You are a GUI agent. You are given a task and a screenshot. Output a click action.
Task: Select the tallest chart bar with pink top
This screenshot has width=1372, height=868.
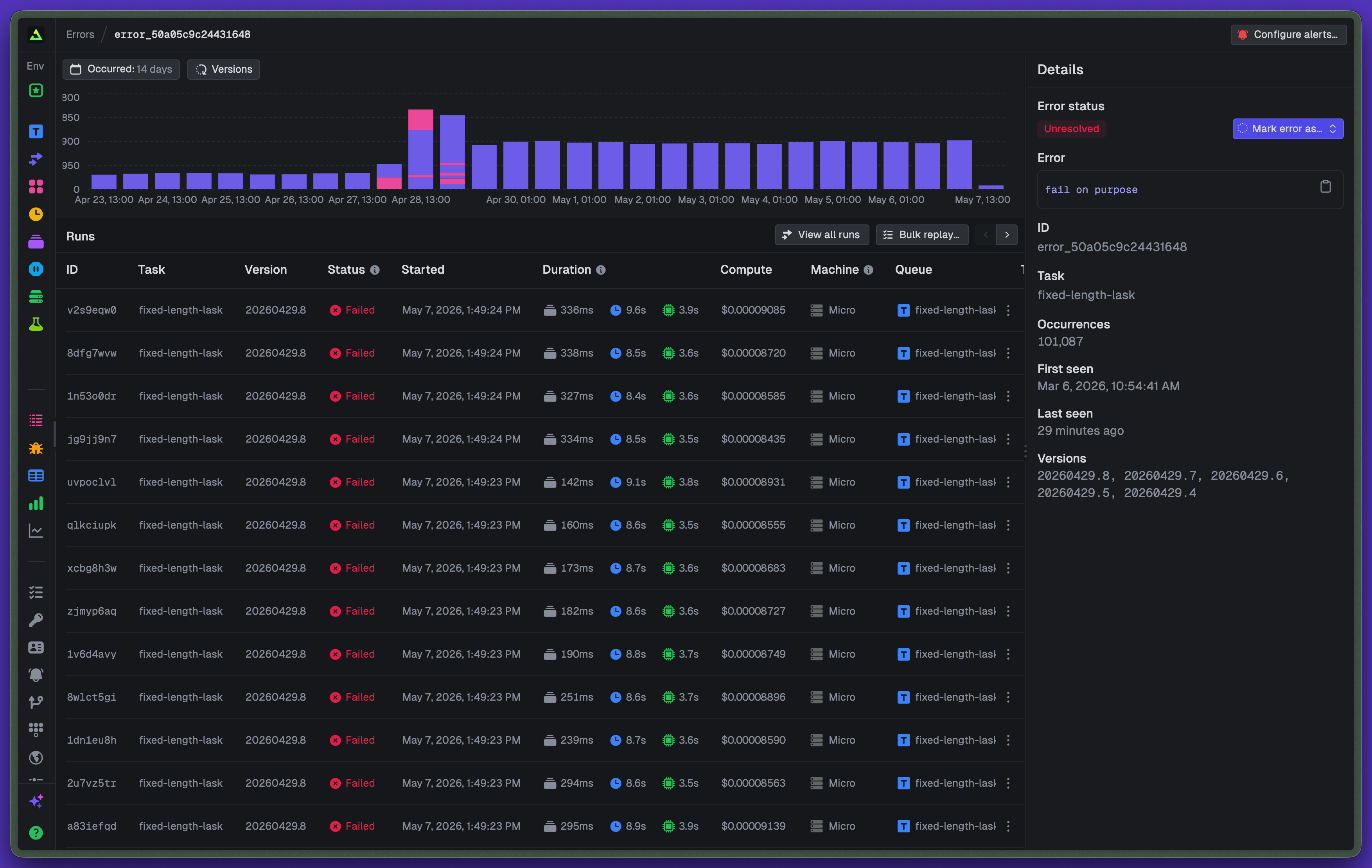click(420, 149)
